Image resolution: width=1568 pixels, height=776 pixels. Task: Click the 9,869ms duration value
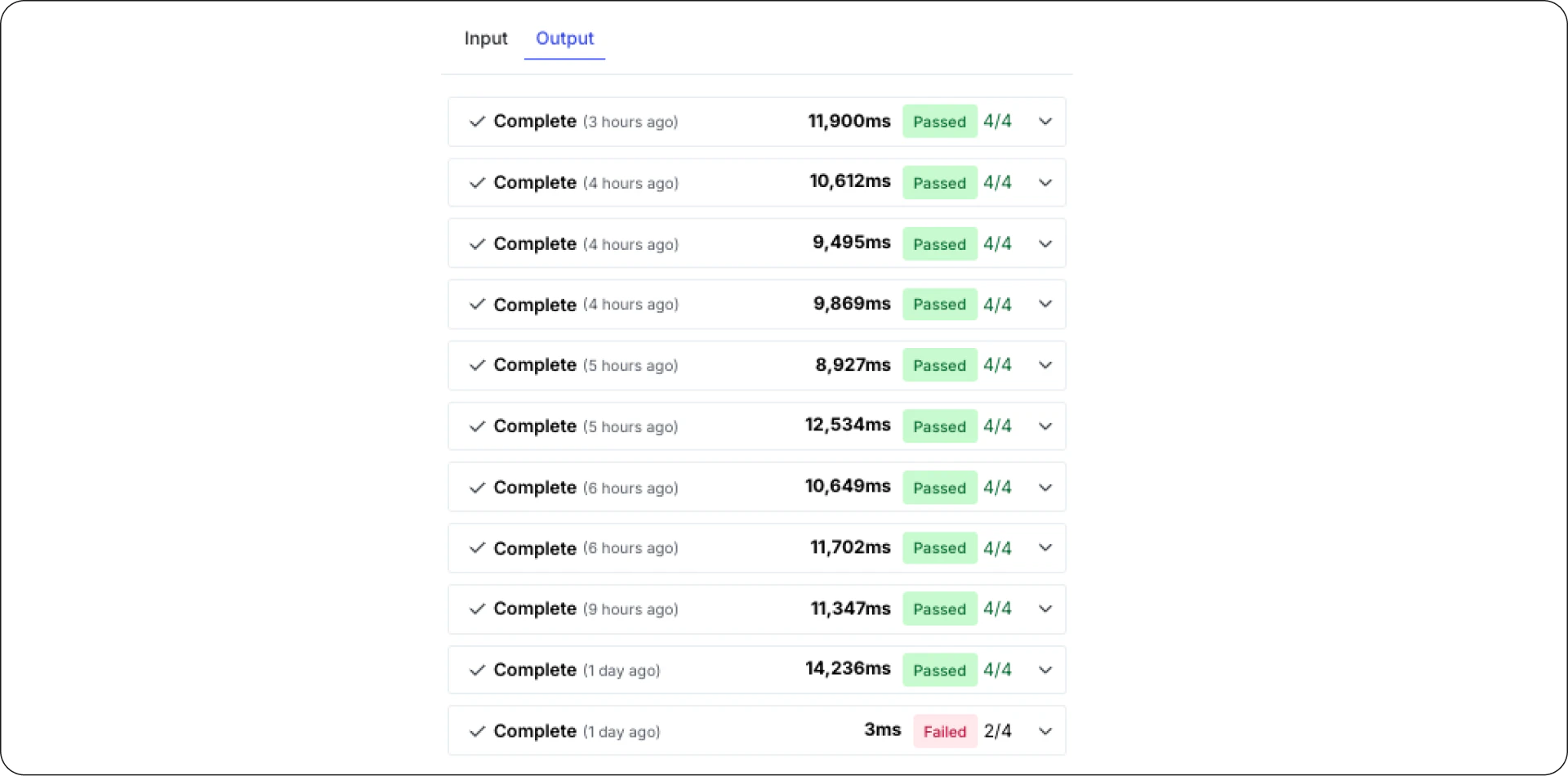pyautogui.click(x=852, y=304)
